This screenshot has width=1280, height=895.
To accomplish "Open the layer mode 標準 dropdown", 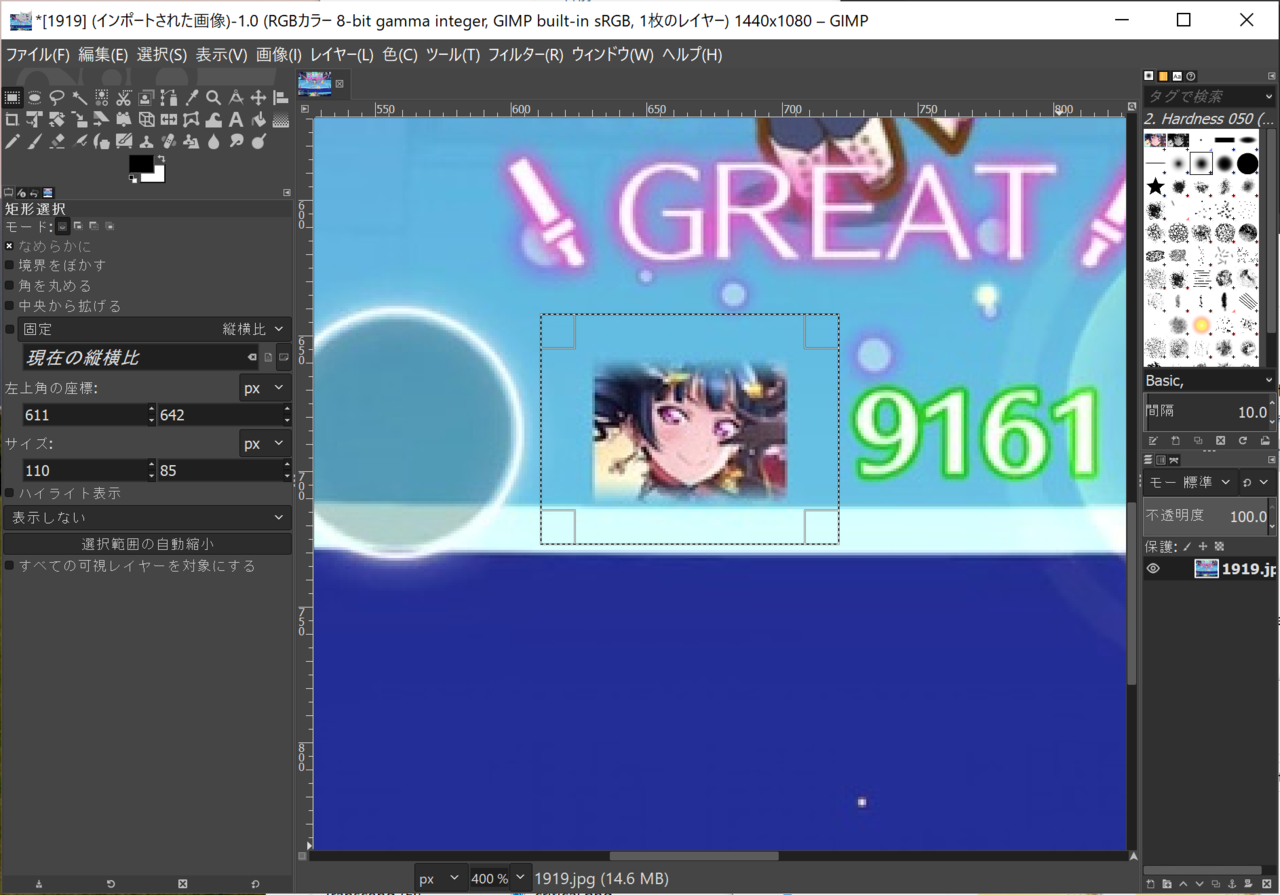I will click(x=1191, y=483).
